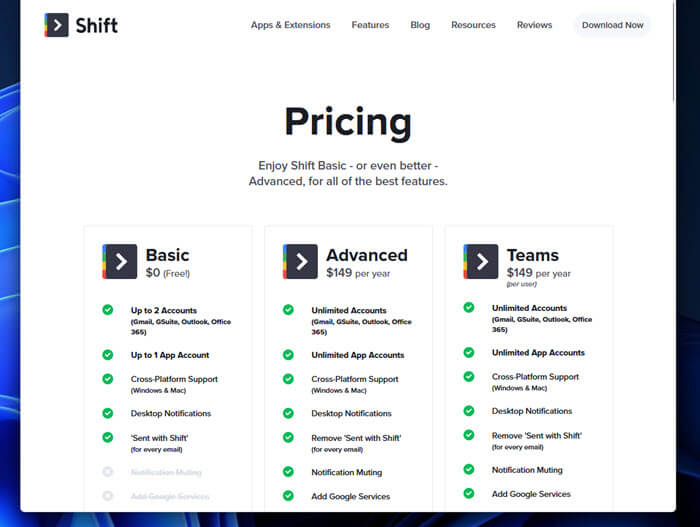Click Advanced Unlimited App Accounts check icon

(x=288, y=355)
